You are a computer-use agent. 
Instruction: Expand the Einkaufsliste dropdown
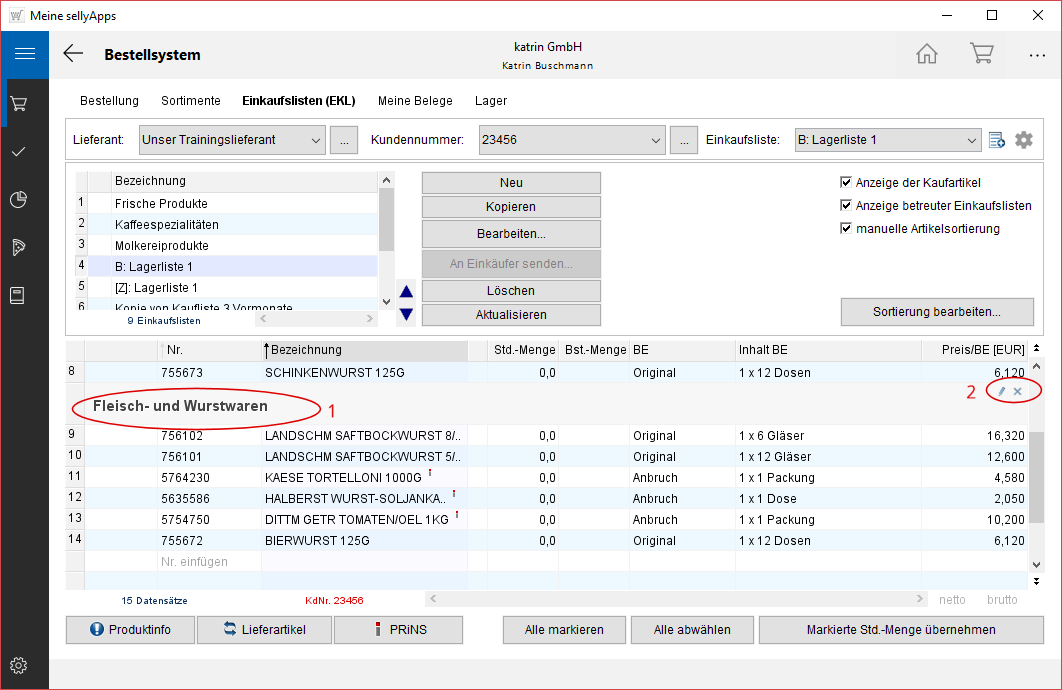tap(971, 140)
